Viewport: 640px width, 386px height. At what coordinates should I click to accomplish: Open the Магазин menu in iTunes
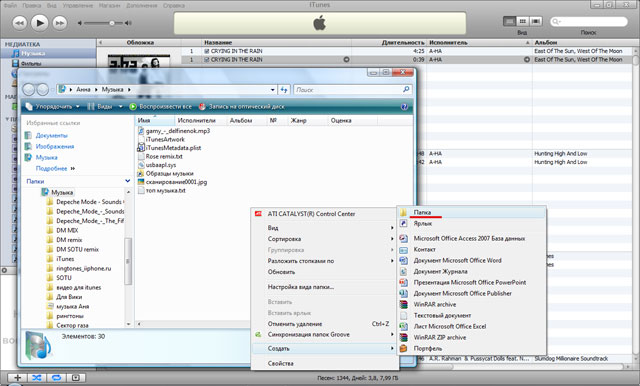(x=109, y=5)
